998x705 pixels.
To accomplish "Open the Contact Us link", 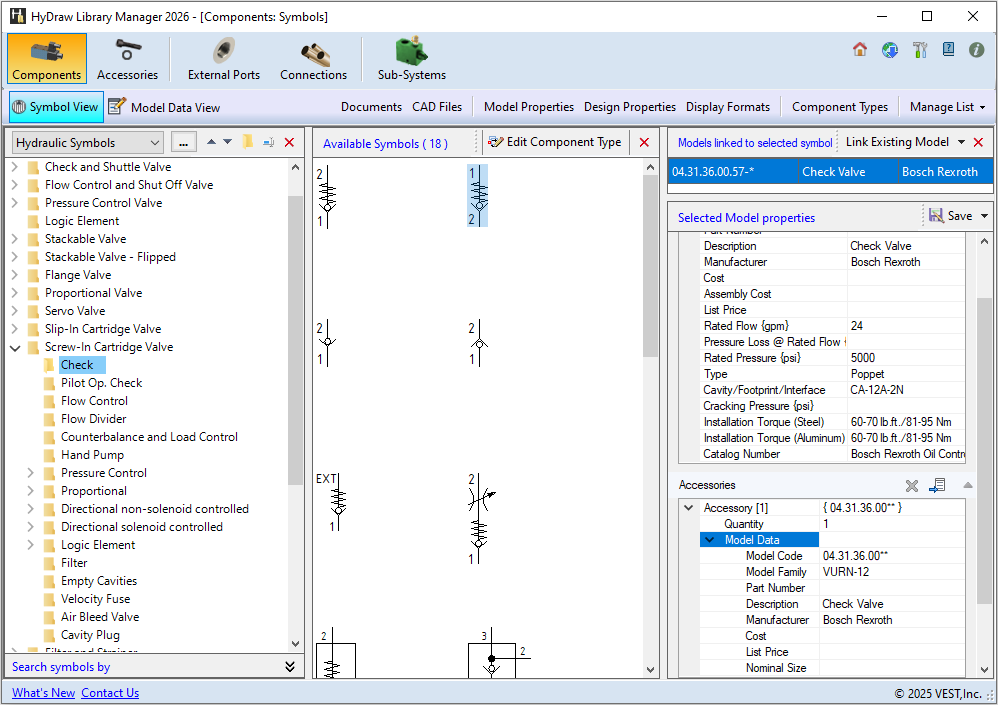I will (110, 693).
